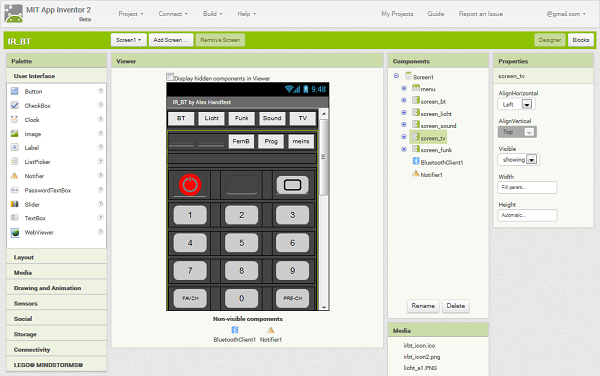Open the AlignHorizontal Left dropdown
The height and width of the screenshot is (376, 600).
coord(517,104)
